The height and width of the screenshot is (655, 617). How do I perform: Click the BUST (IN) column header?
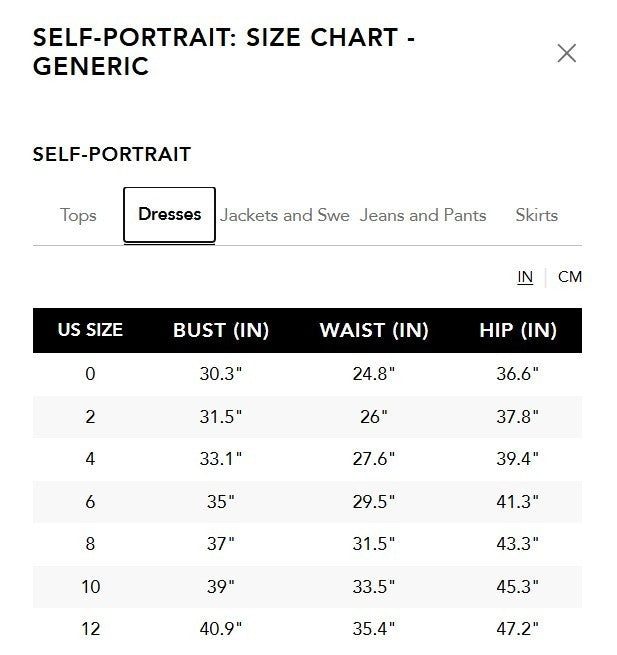pos(221,330)
